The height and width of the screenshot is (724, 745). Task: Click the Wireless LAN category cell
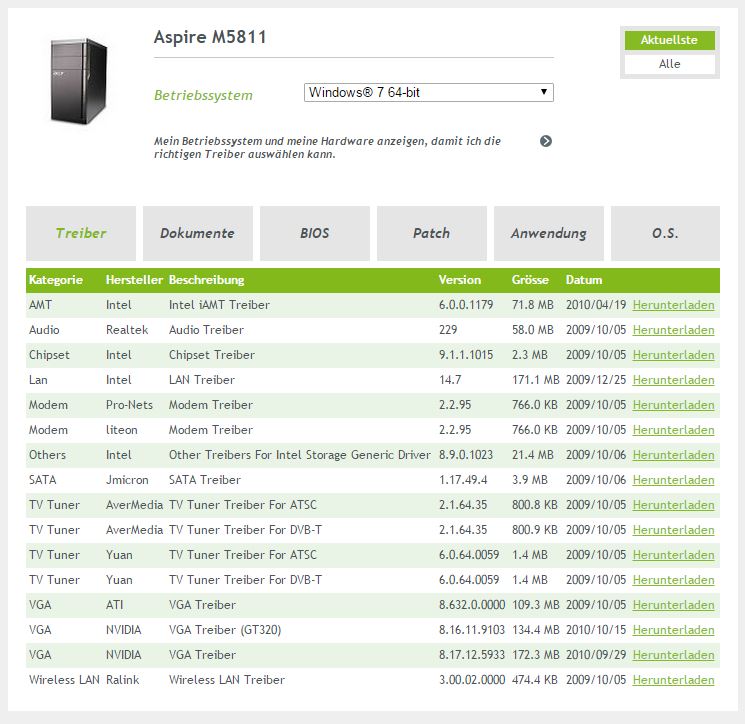coord(64,680)
